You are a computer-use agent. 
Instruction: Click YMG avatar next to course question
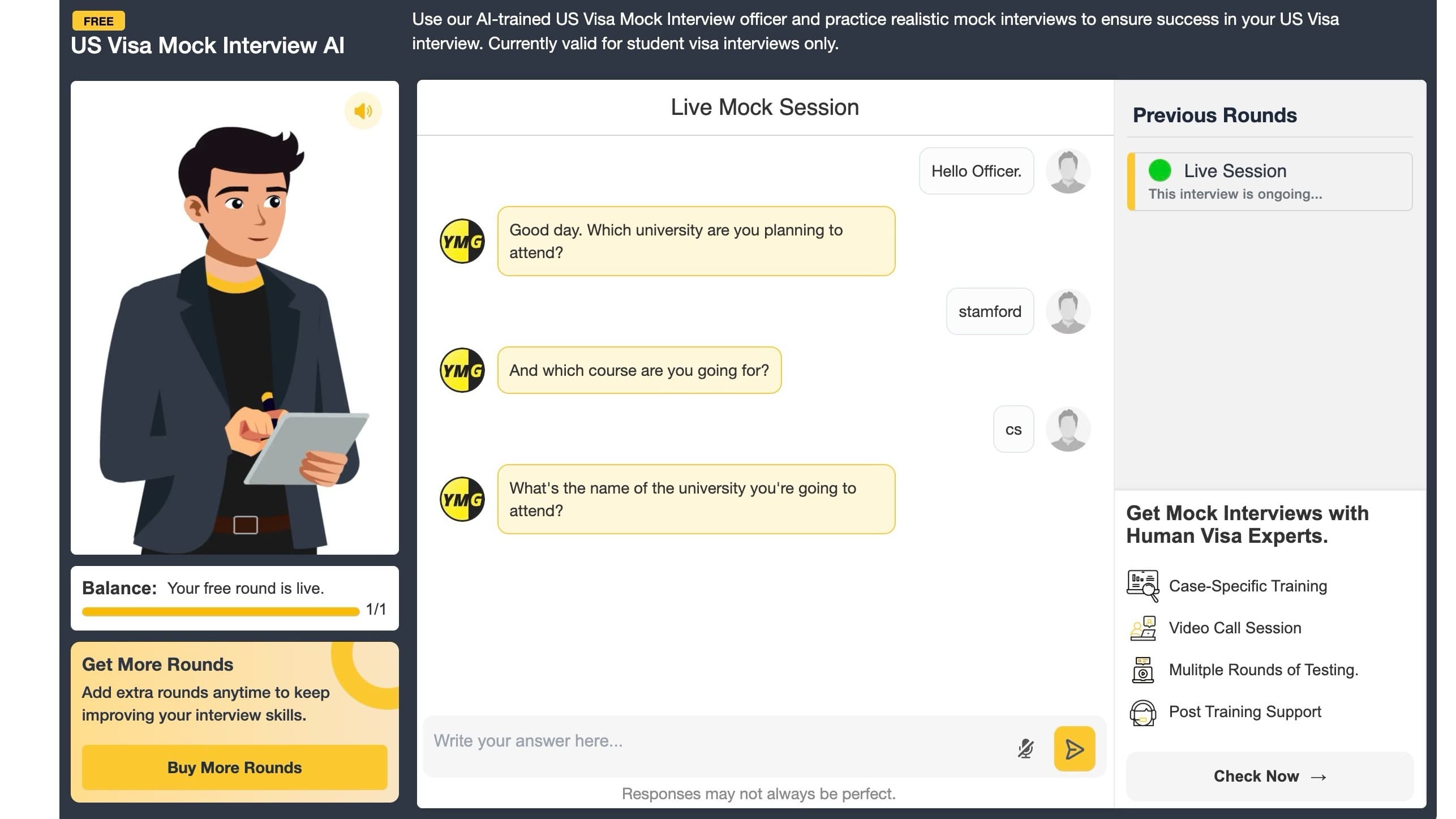pyautogui.click(x=462, y=370)
